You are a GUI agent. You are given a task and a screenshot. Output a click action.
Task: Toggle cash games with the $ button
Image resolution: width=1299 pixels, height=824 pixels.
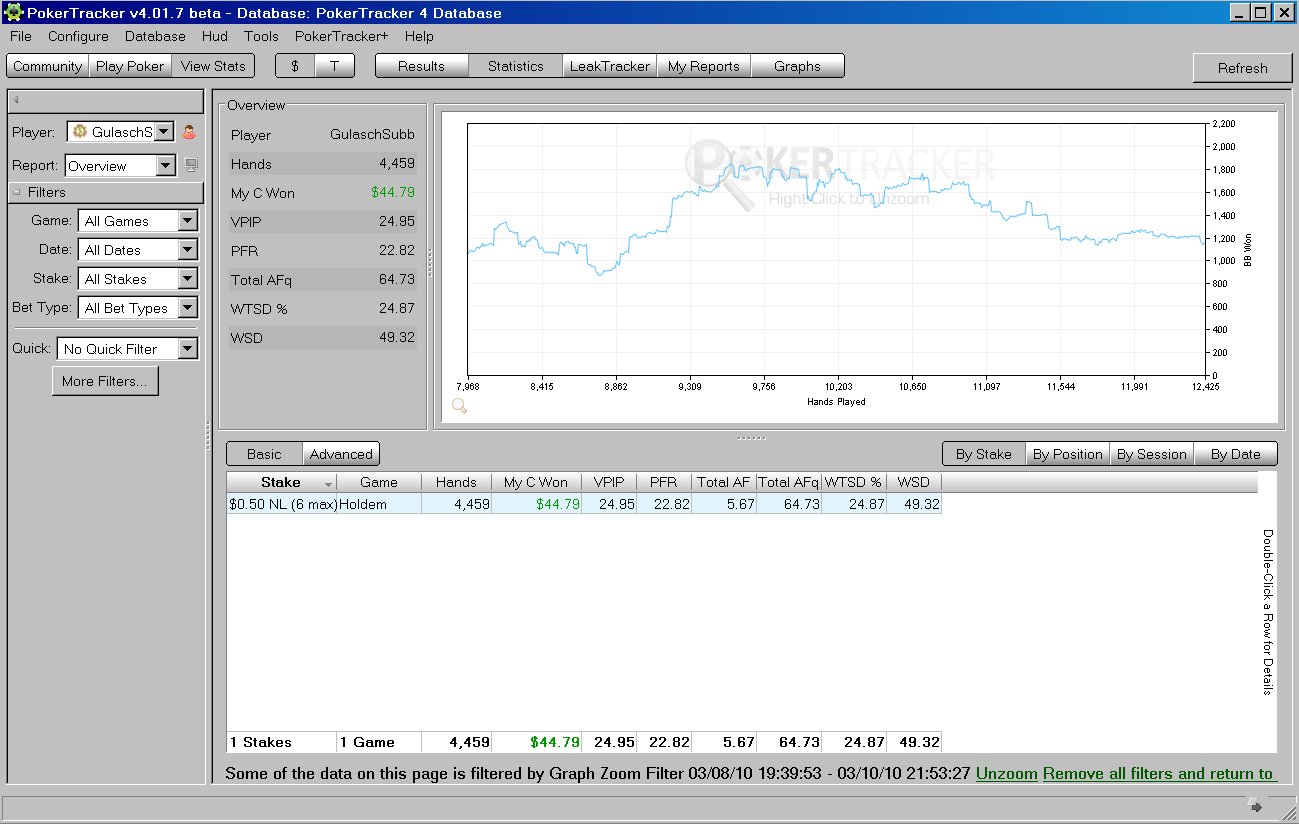295,66
